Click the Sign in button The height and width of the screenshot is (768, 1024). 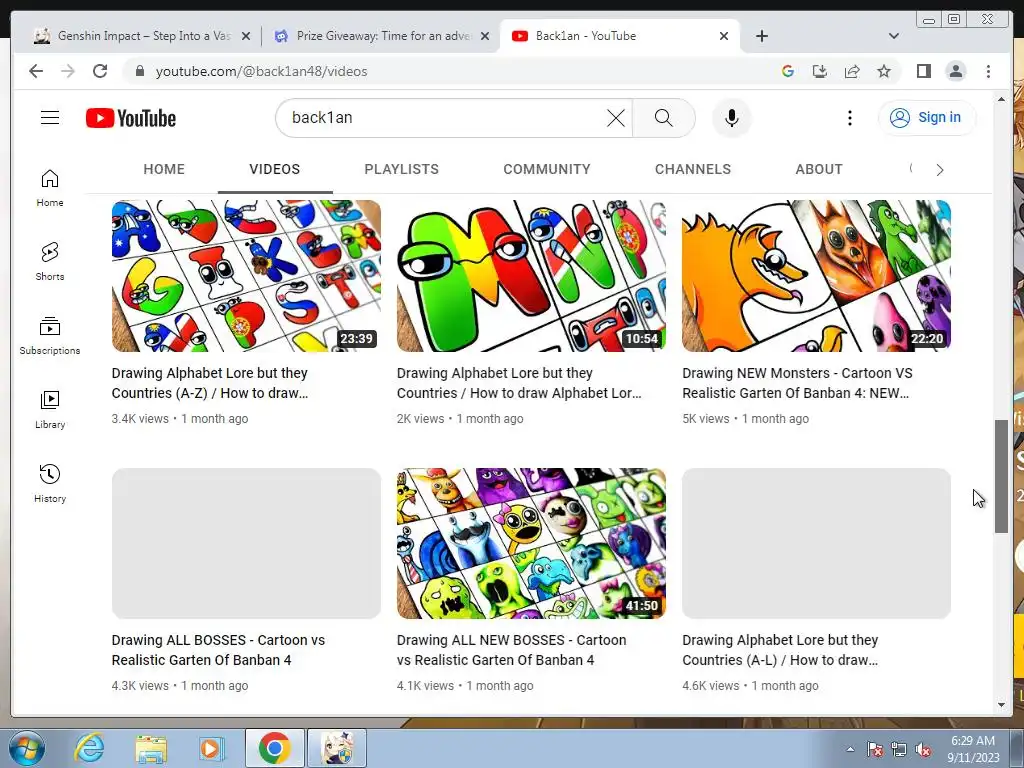pos(927,118)
